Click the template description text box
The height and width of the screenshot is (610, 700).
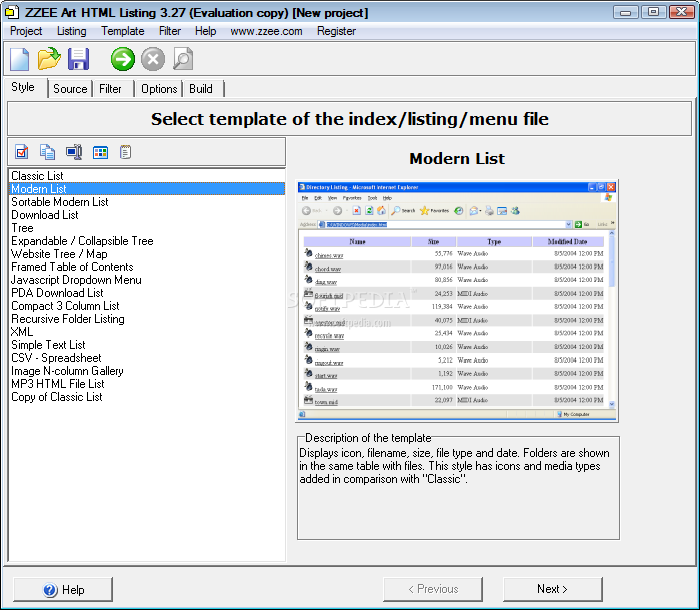(458, 489)
